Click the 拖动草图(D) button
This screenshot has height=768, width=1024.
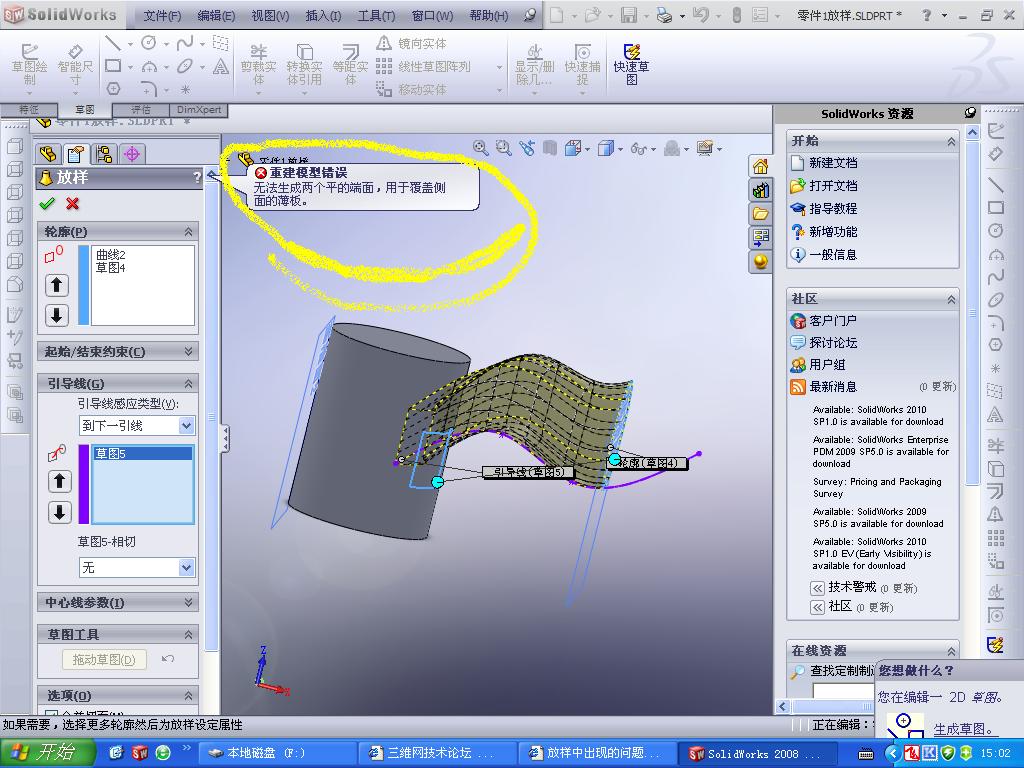(x=104, y=660)
